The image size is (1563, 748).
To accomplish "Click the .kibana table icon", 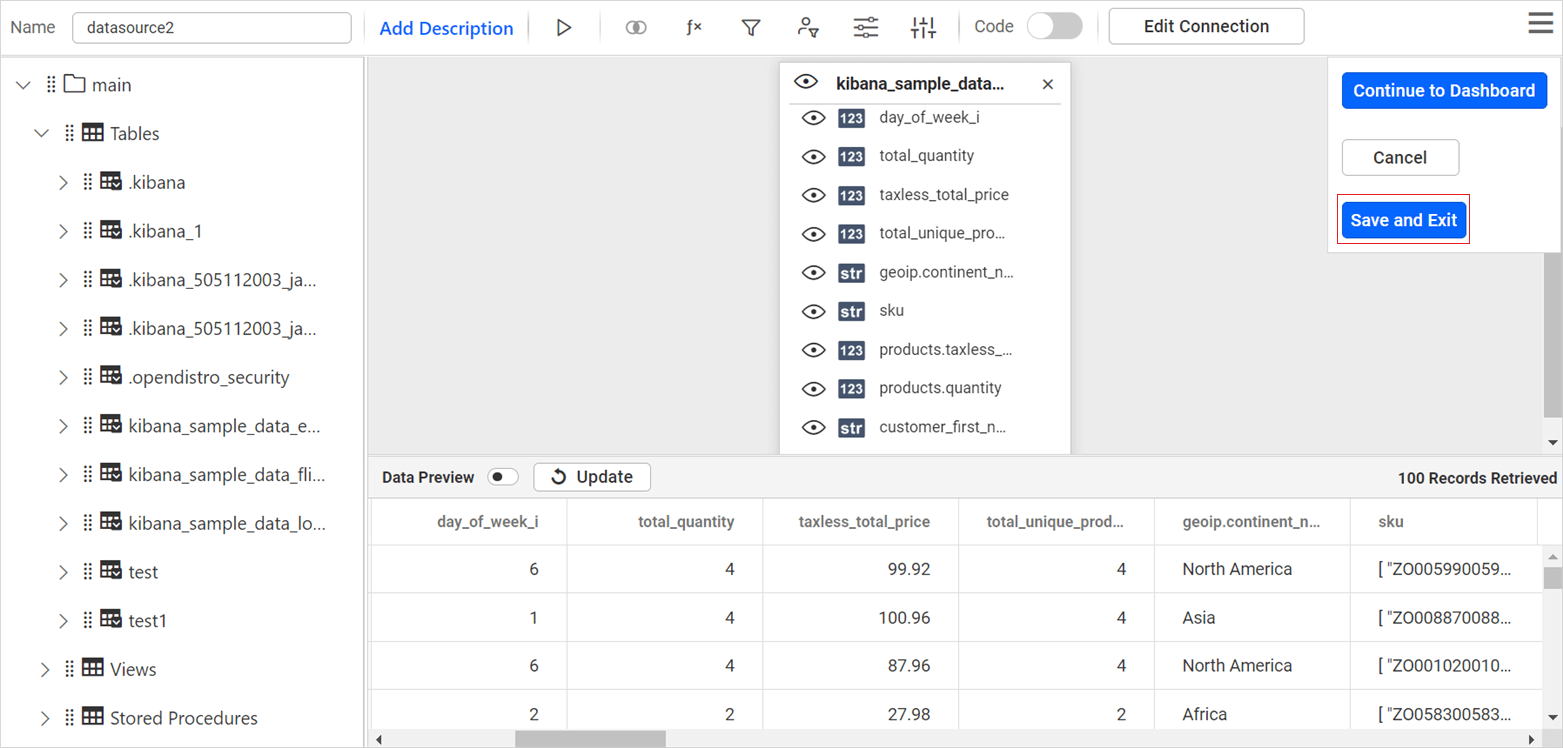I will coord(111,182).
